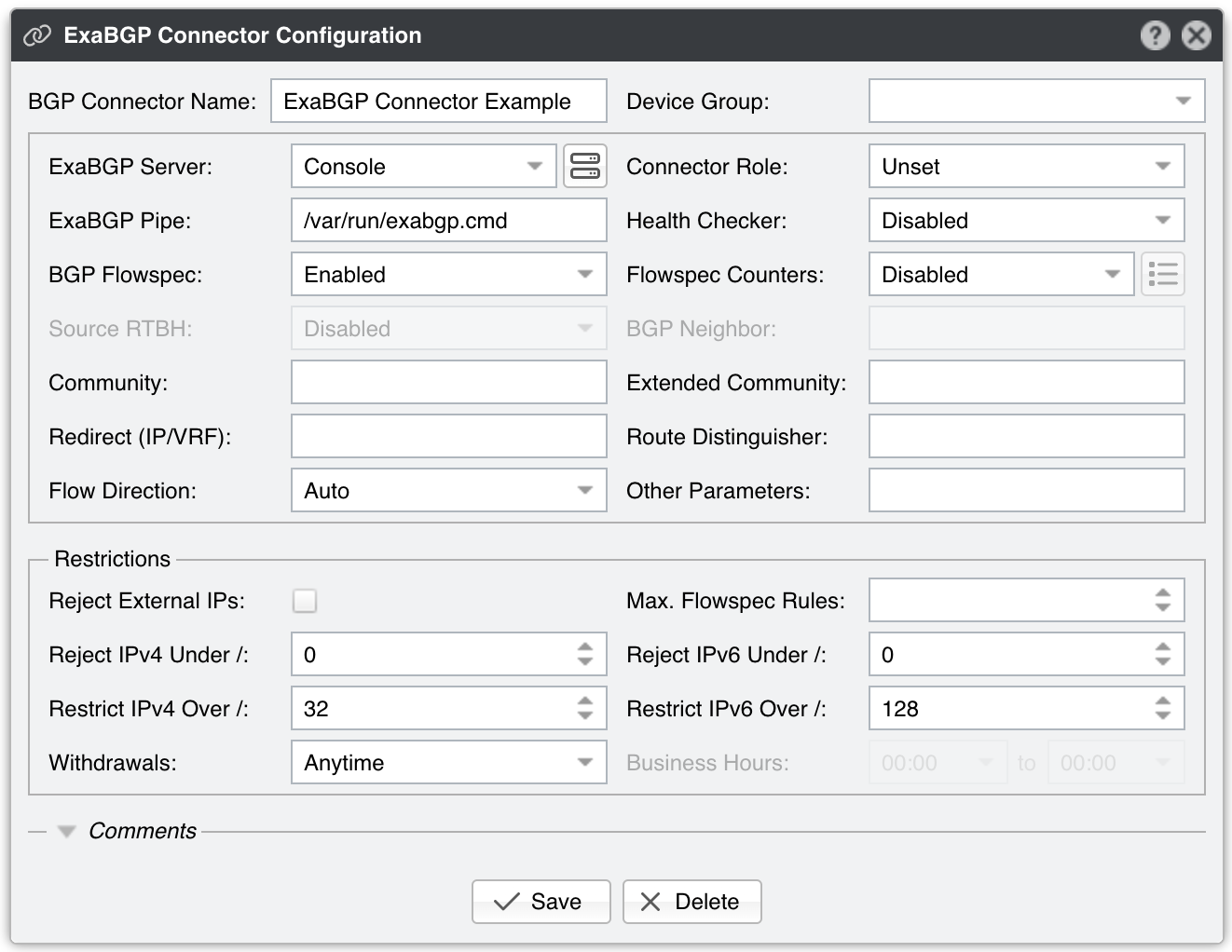The height and width of the screenshot is (952, 1232).
Task: Increase Restrict IPv6 Over value
Action: click(1163, 700)
